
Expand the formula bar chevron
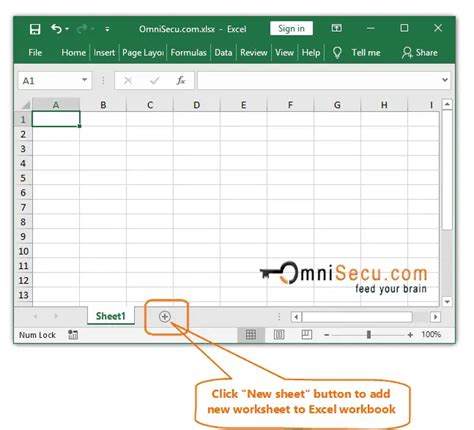pos(445,80)
